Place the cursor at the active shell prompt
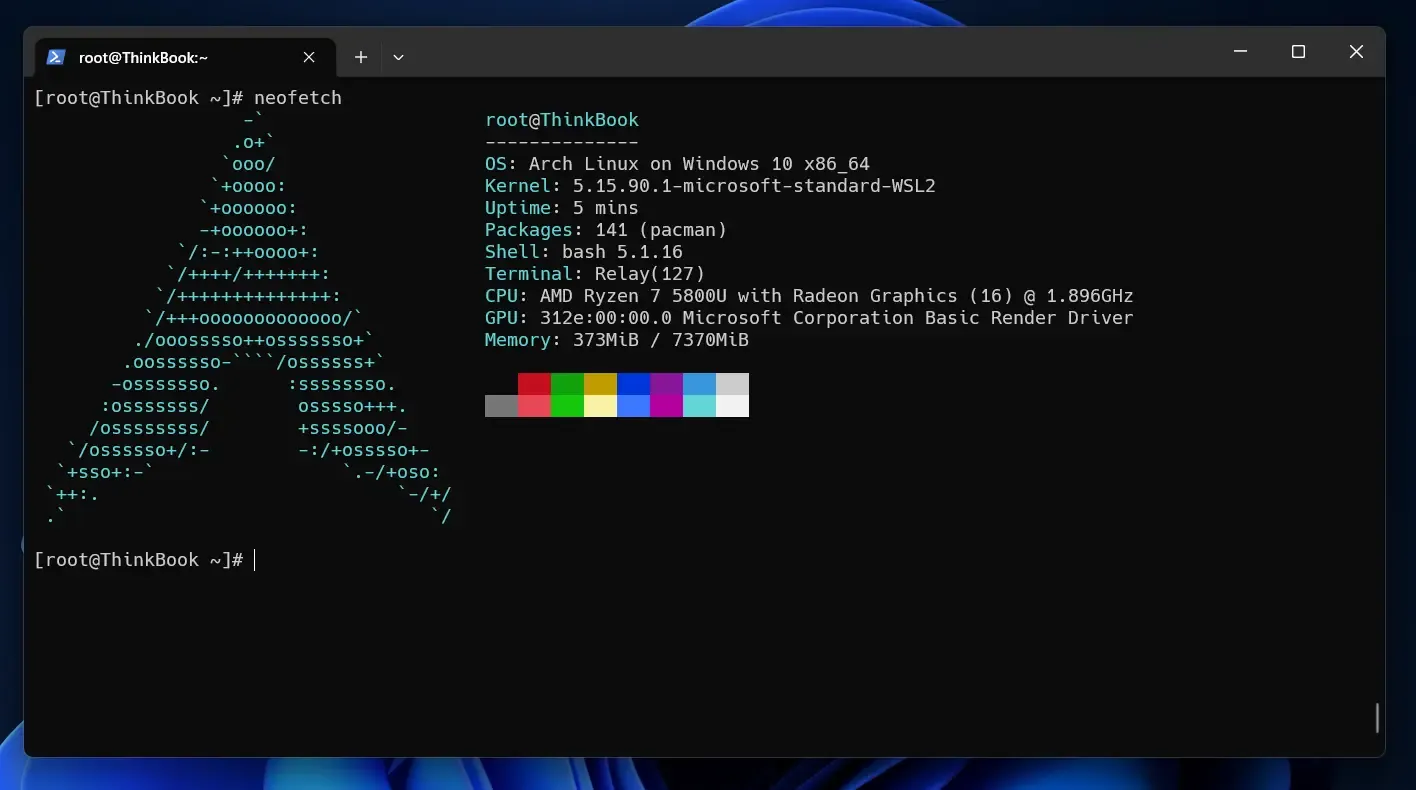This screenshot has height=790, width=1416. [253, 560]
